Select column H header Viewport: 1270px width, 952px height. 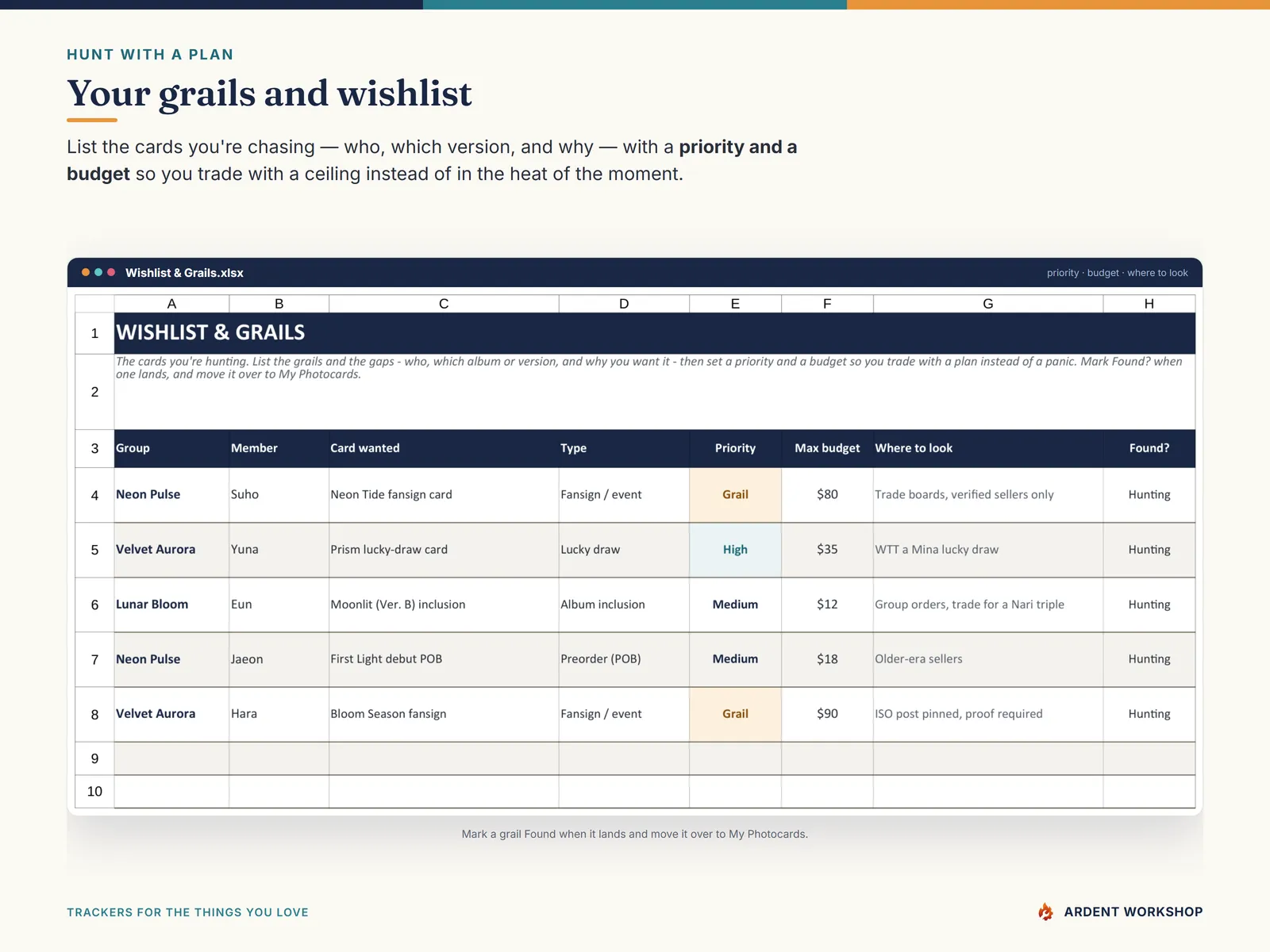click(x=1149, y=304)
